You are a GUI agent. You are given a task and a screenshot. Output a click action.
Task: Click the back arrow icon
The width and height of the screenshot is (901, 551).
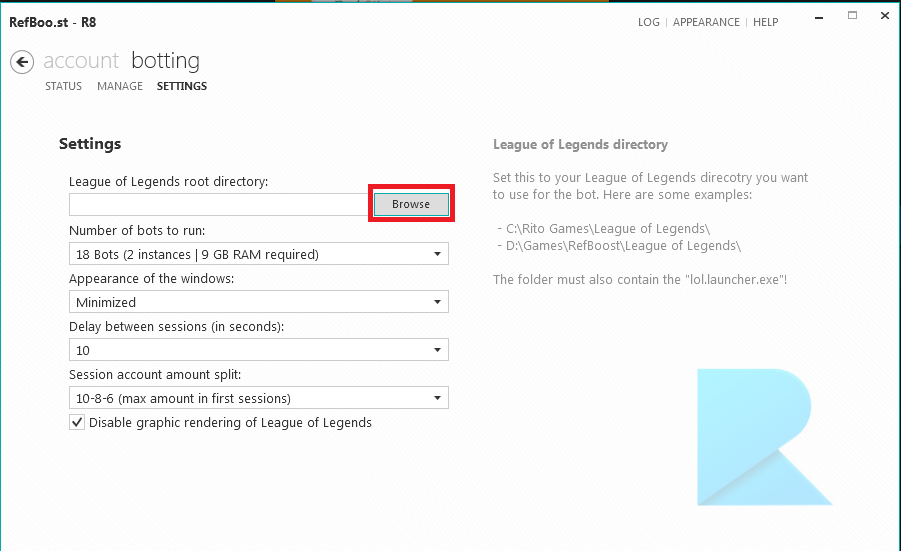tap(22, 62)
